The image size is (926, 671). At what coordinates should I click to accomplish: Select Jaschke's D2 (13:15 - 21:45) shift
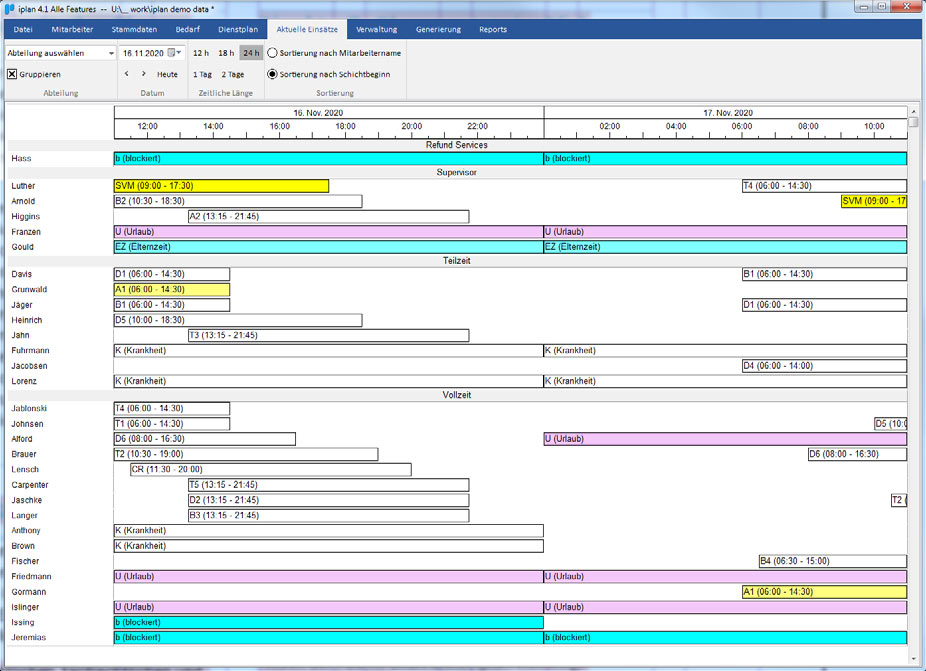(328, 500)
